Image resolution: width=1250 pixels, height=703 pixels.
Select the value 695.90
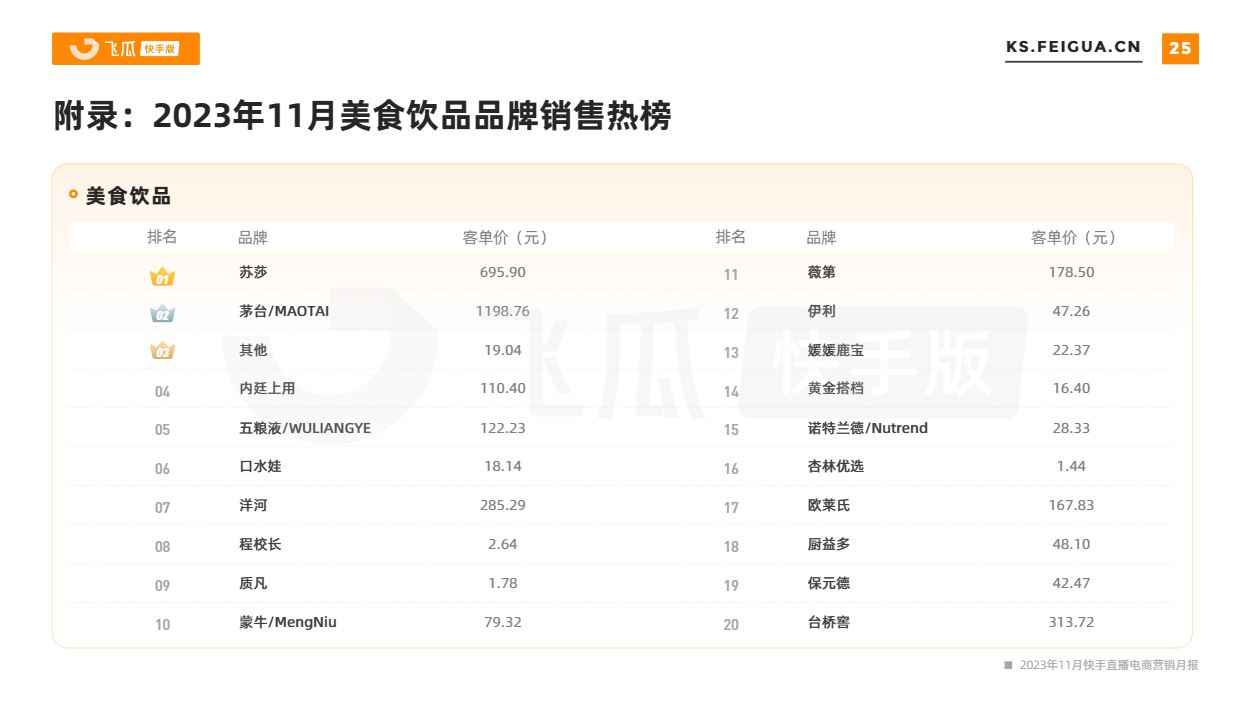point(503,272)
